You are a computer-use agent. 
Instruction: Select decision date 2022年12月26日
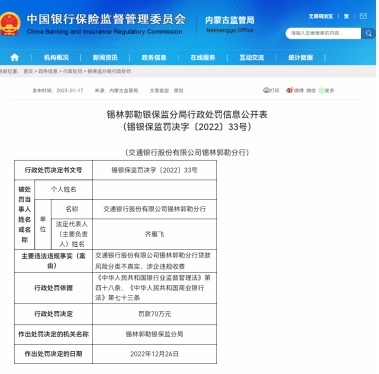pos(154,354)
